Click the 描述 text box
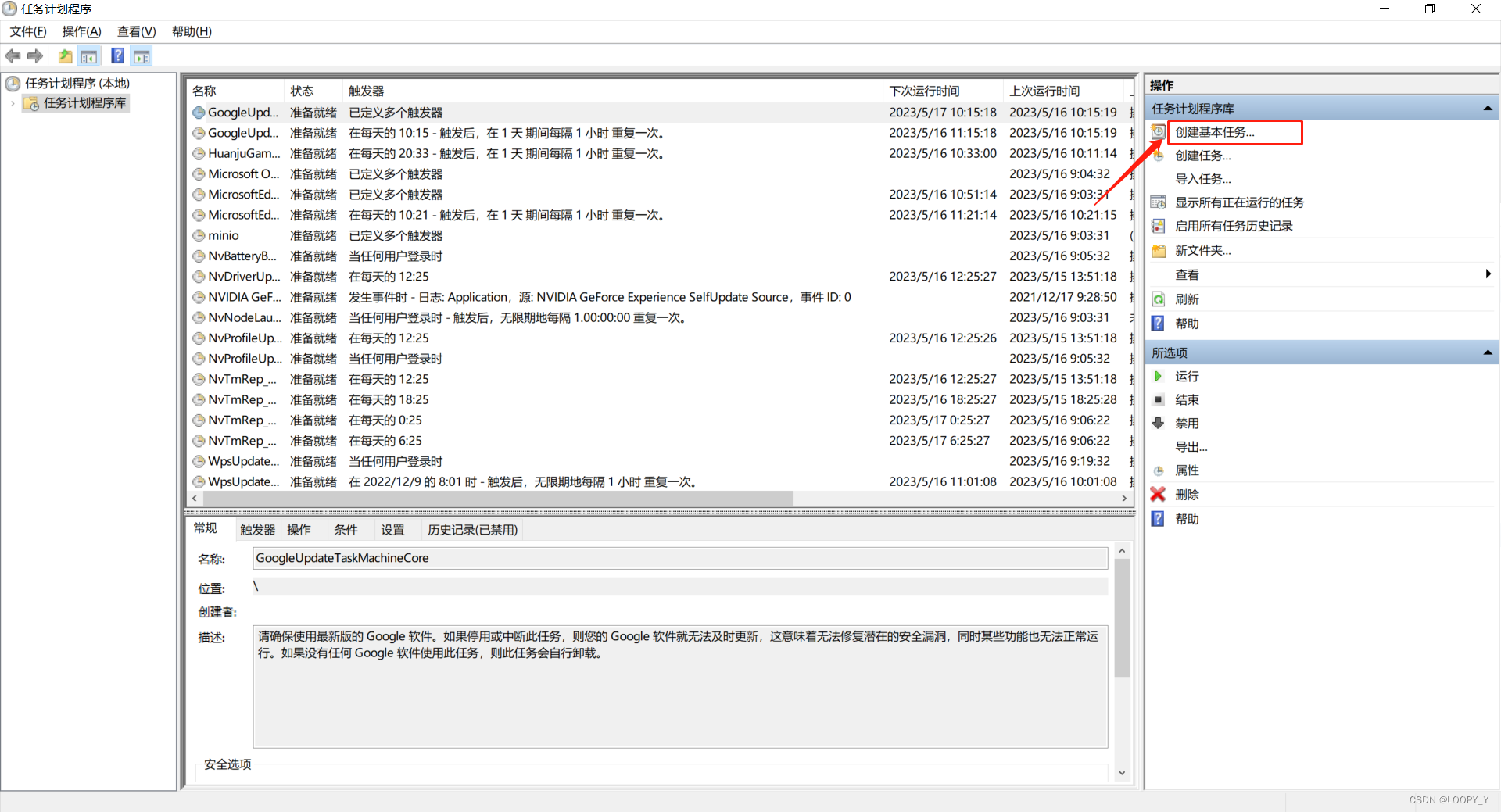The image size is (1501, 812). (x=680, y=686)
